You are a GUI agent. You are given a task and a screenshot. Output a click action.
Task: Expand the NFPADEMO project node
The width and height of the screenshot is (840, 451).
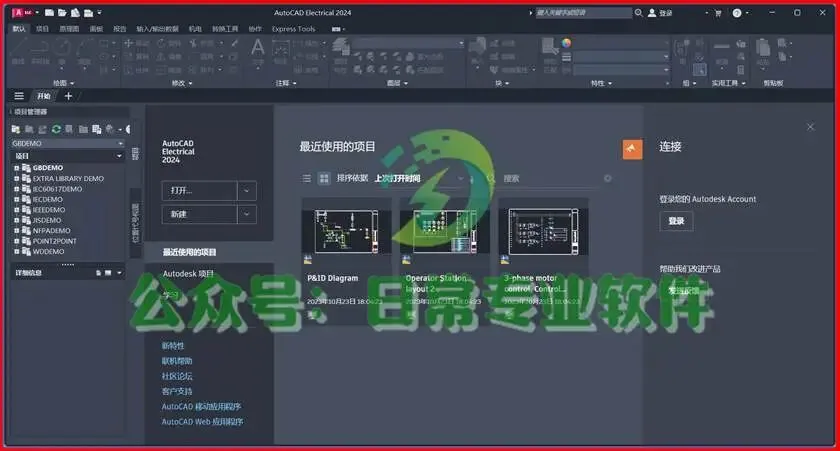[17, 230]
